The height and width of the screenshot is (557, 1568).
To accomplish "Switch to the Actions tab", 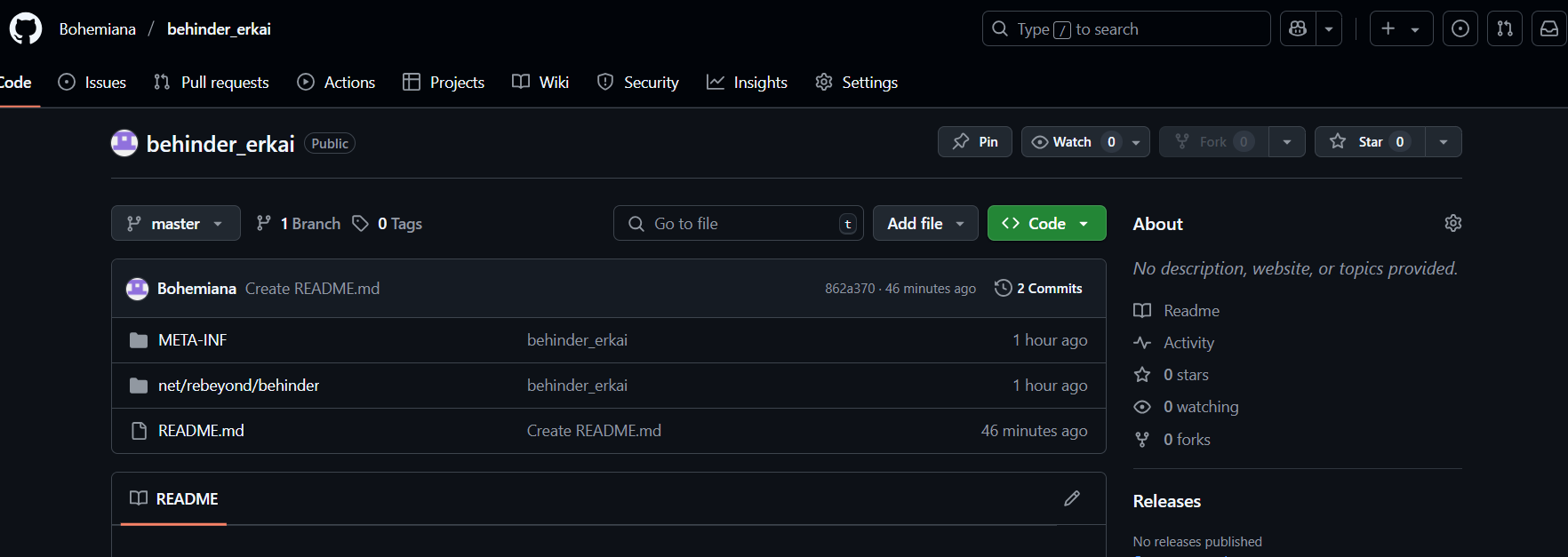I will (x=336, y=83).
